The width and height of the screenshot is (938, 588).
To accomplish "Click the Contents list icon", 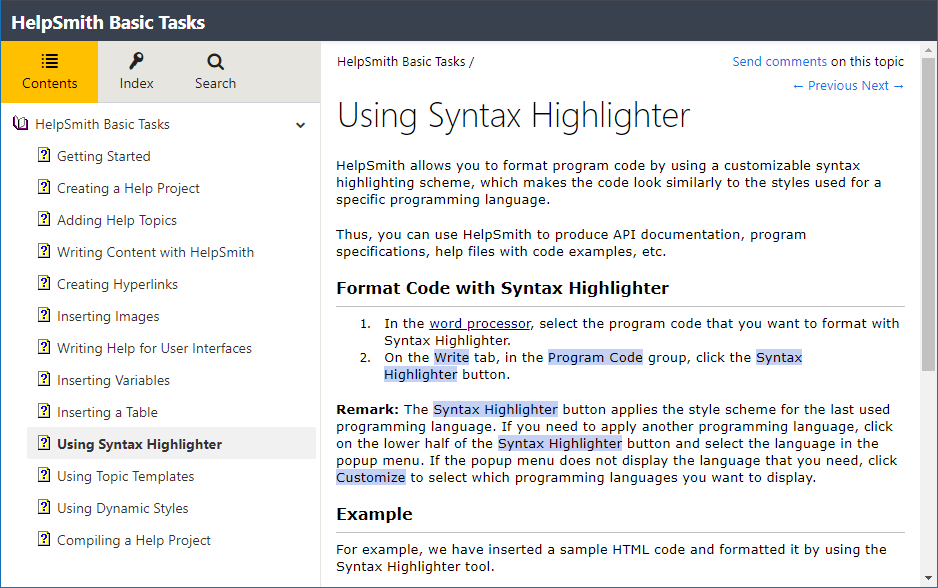I will [x=50, y=61].
